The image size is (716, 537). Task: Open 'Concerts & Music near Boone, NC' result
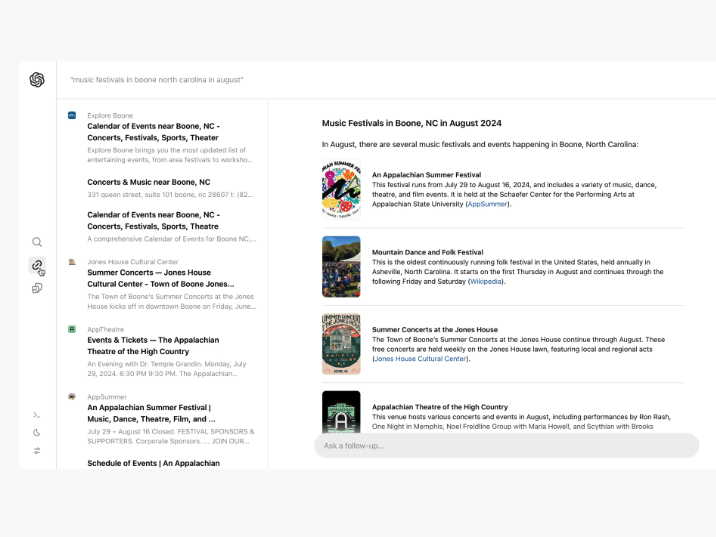tap(149, 182)
